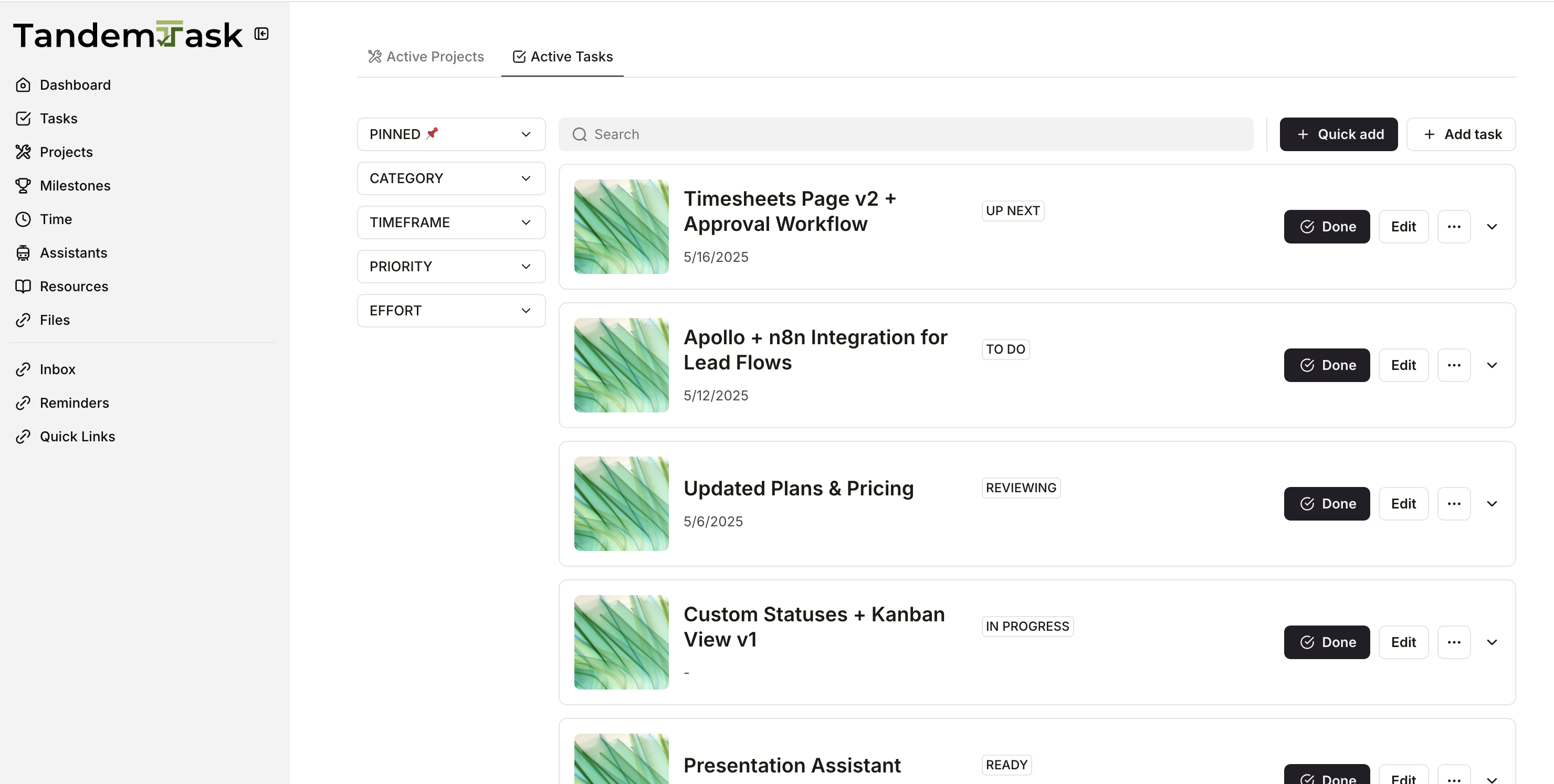Expand the CATEGORY filter dropdown
The height and width of the screenshot is (784, 1554).
click(x=451, y=178)
